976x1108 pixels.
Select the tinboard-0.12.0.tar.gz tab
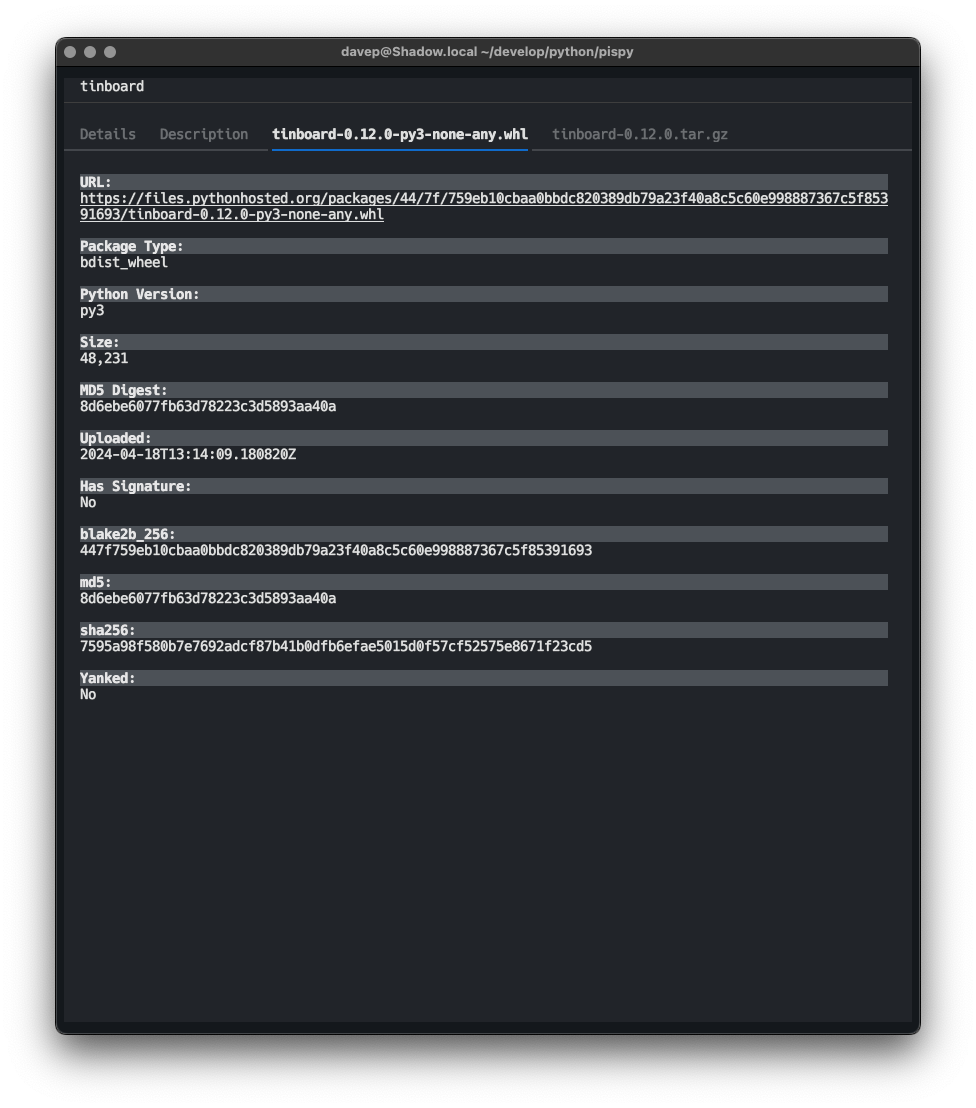(x=639, y=133)
